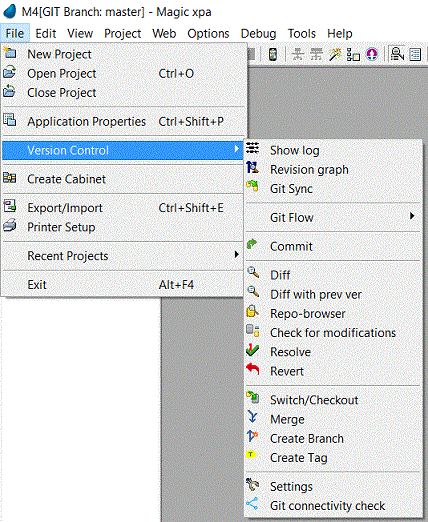Click the Show log icon
The height and width of the screenshot is (522, 428).
point(253,148)
